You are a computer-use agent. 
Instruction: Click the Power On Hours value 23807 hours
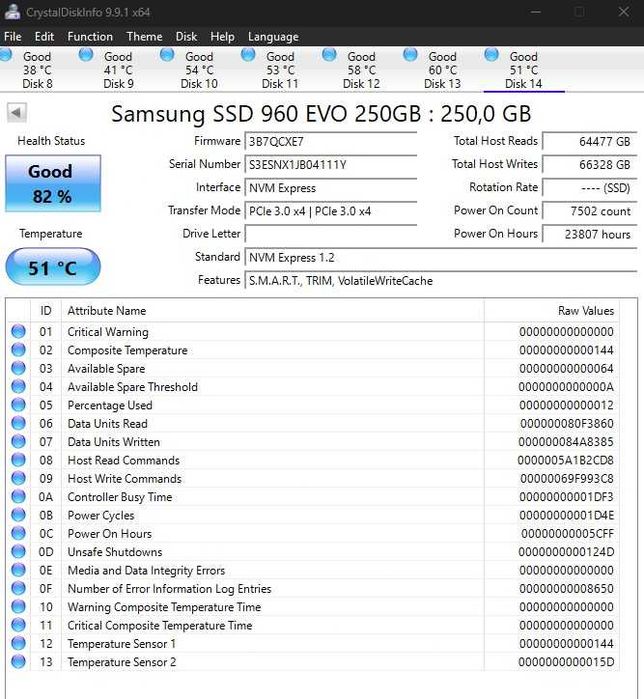[x=590, y=234]
